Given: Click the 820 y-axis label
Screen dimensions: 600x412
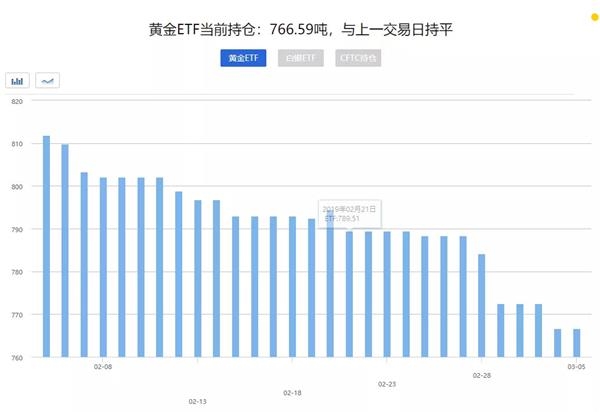Looking at the screenshot, I should [x=17, y=101].
